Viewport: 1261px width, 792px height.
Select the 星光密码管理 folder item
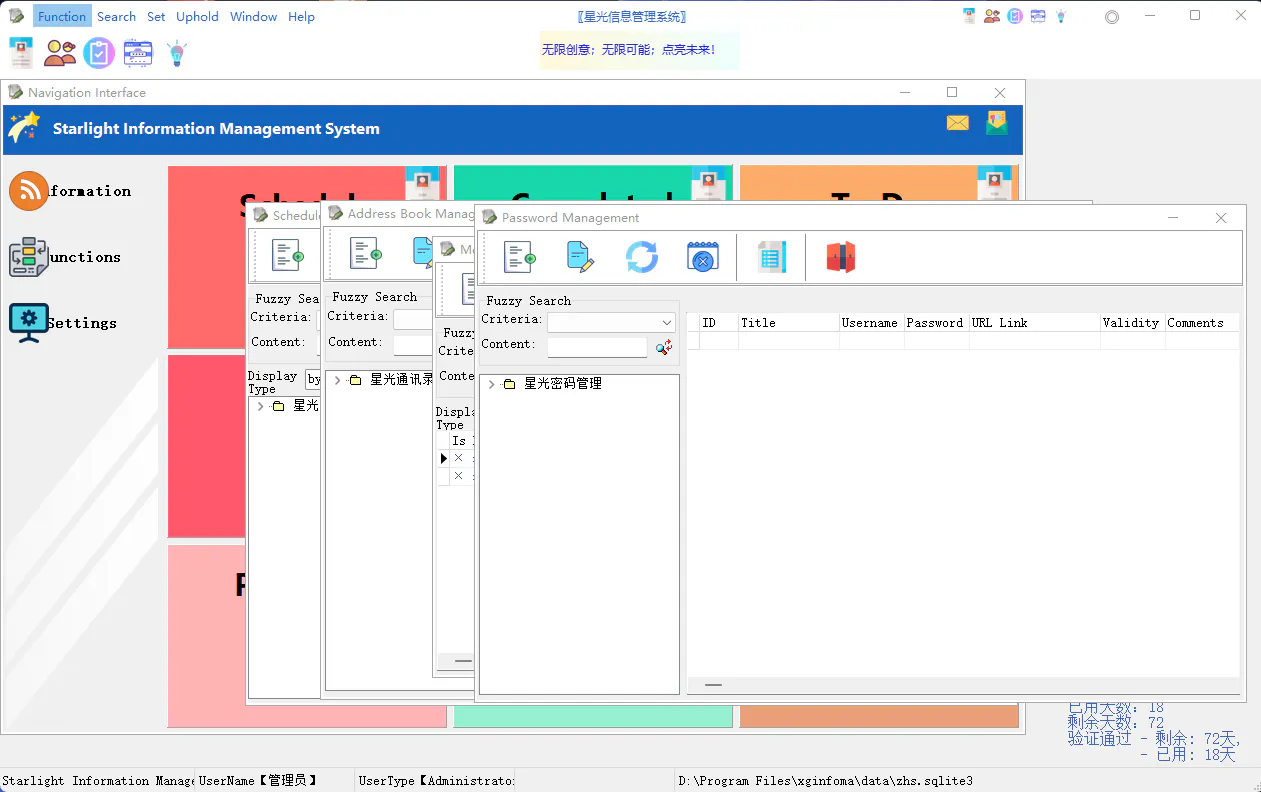[562, 384]
